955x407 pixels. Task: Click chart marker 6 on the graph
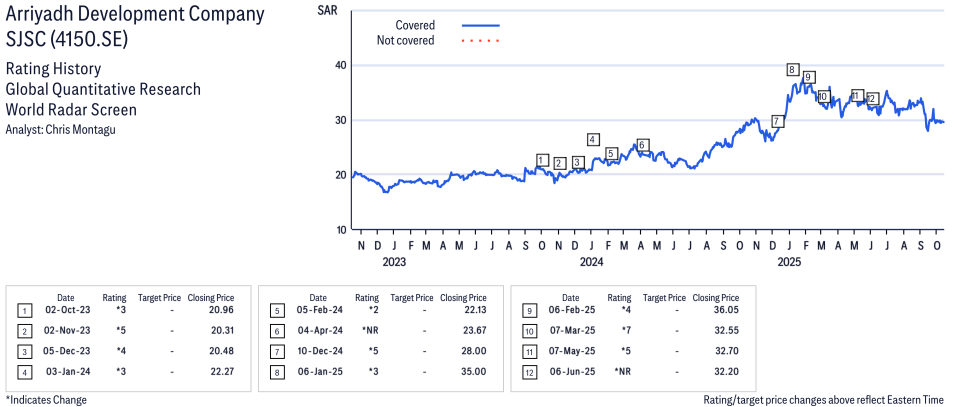[643, 145]
